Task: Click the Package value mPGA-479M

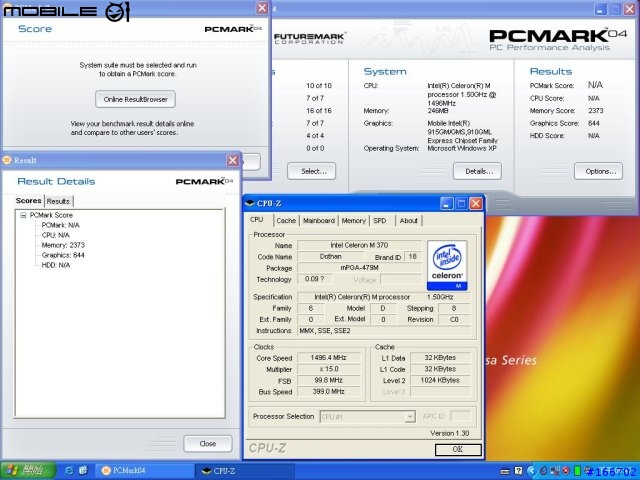Action: click(x=359, y=268)
